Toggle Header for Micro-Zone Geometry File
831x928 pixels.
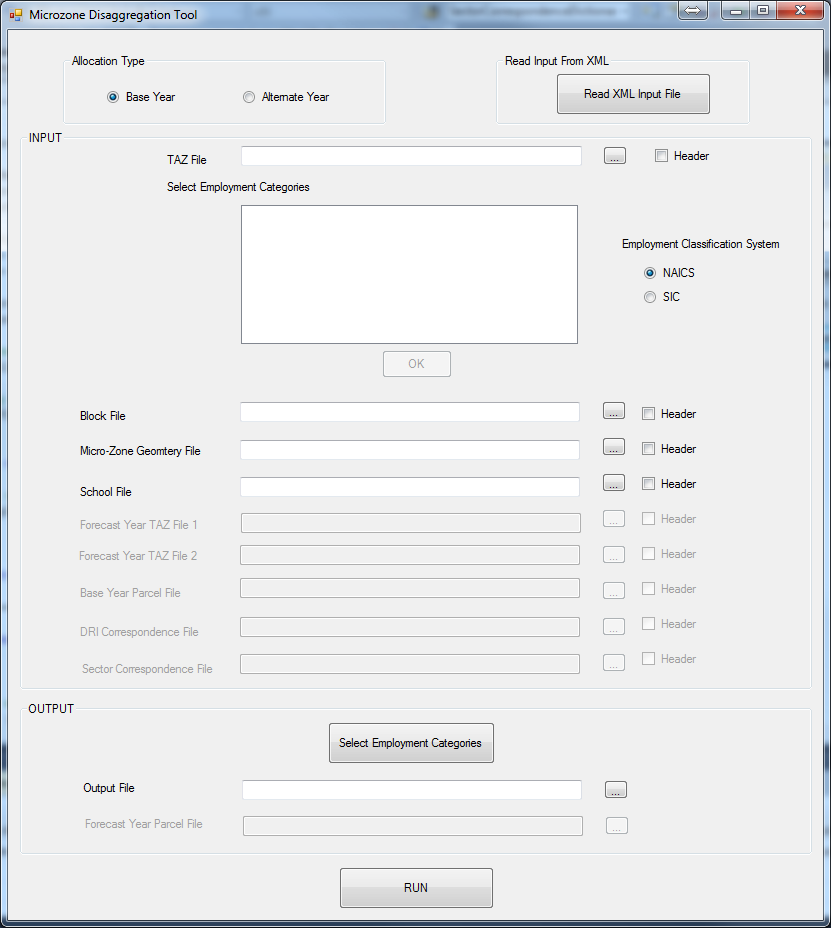tap(648, 449)
